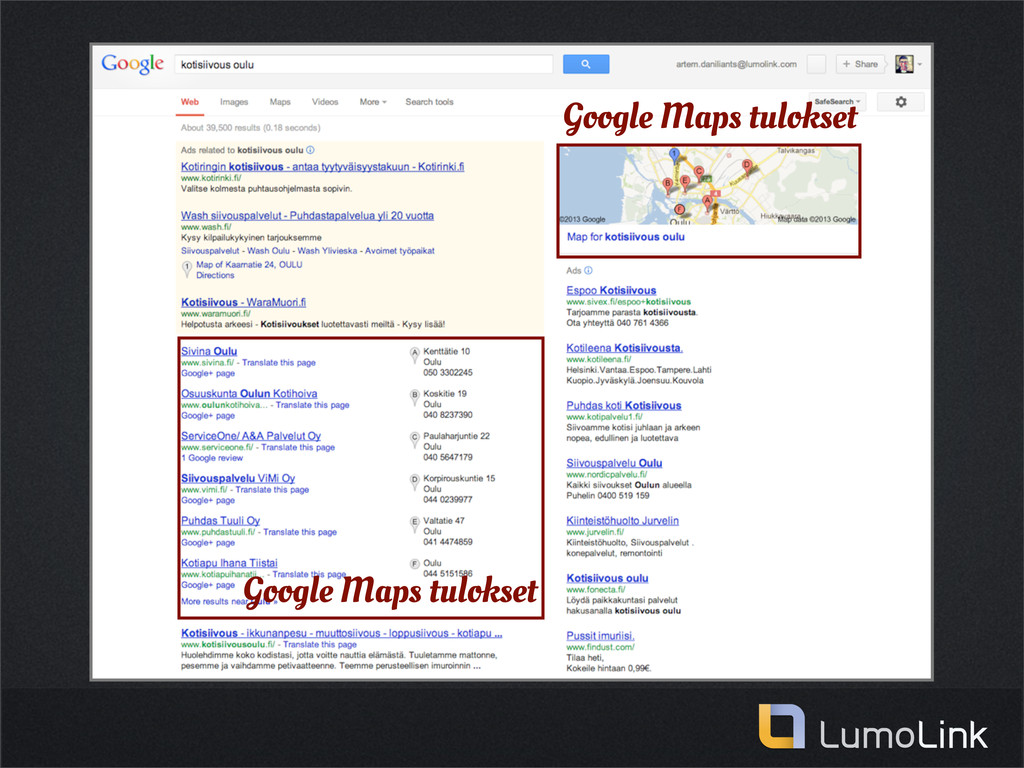The height and width of the screenshot is (768, 1024).
Task: Open ServiceOne/ A&A Palvelut Oy result
Action: (x=251, y=436)
